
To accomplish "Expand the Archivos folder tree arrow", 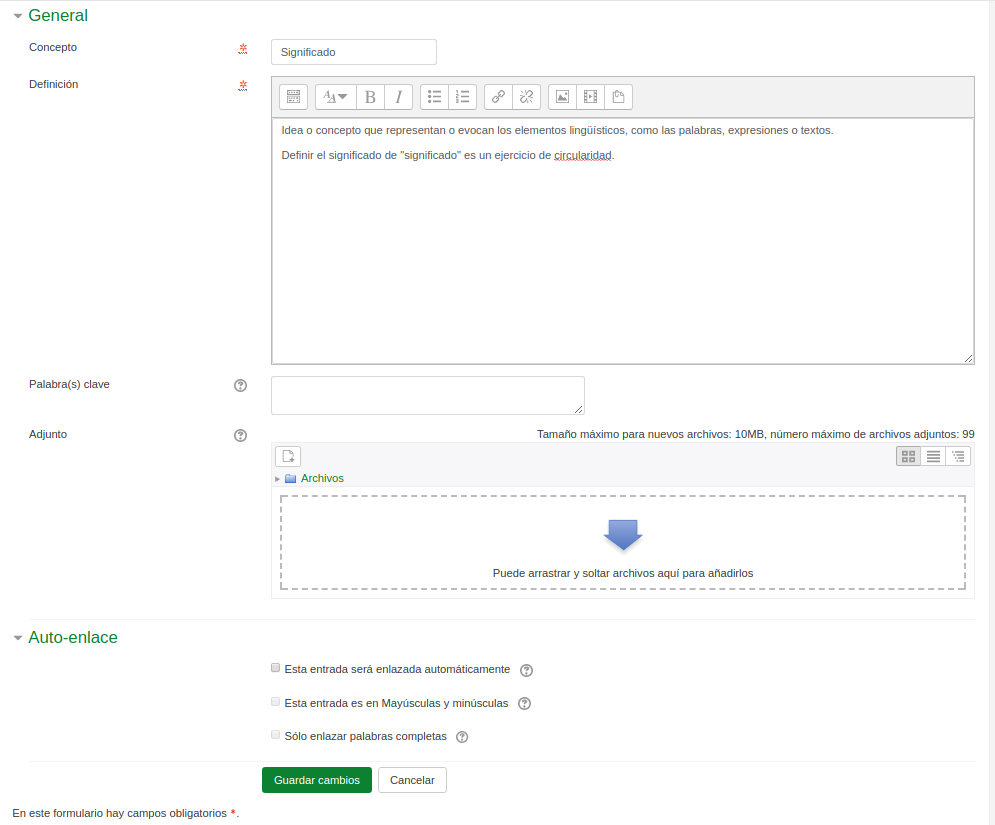I will pyautogui.click(x=277, y=479).
